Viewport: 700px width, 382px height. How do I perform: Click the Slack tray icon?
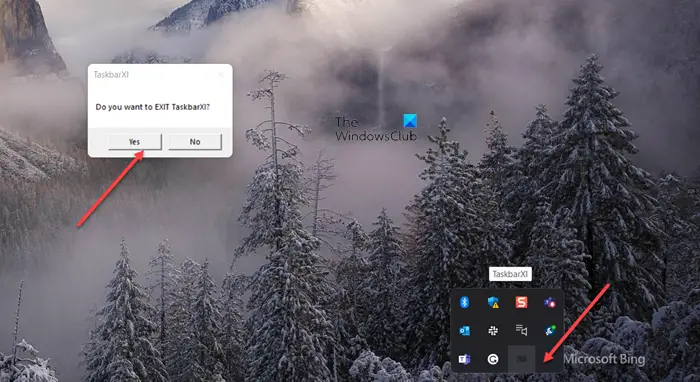[493, 331]
